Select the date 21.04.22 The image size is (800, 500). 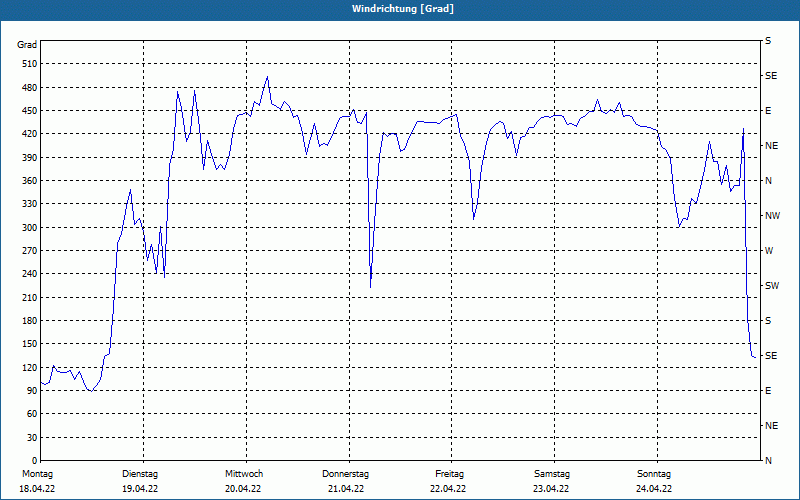346,489
